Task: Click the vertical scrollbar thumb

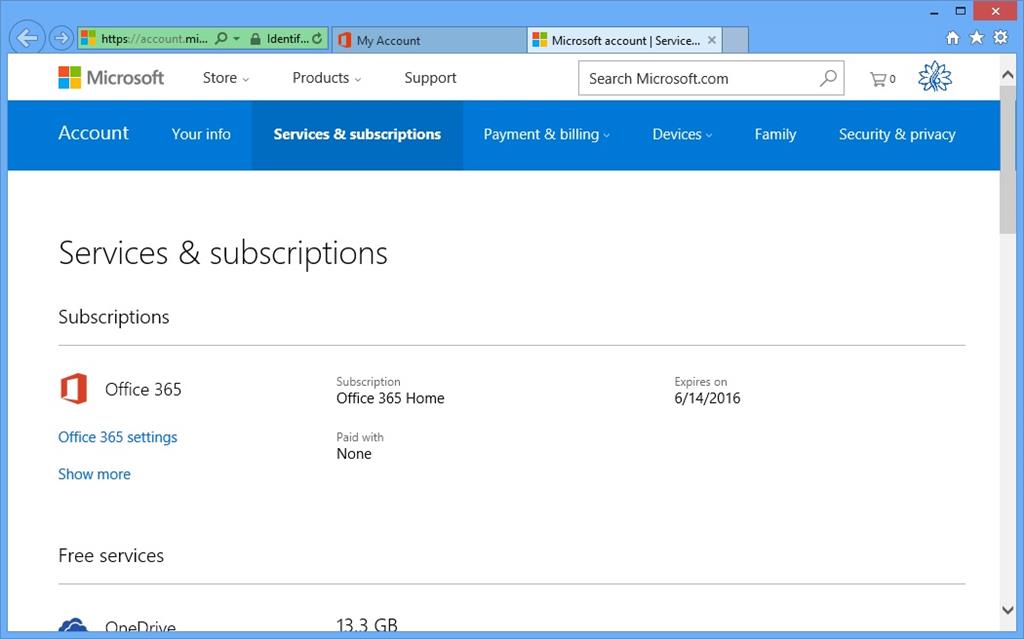Action: 1007,160
